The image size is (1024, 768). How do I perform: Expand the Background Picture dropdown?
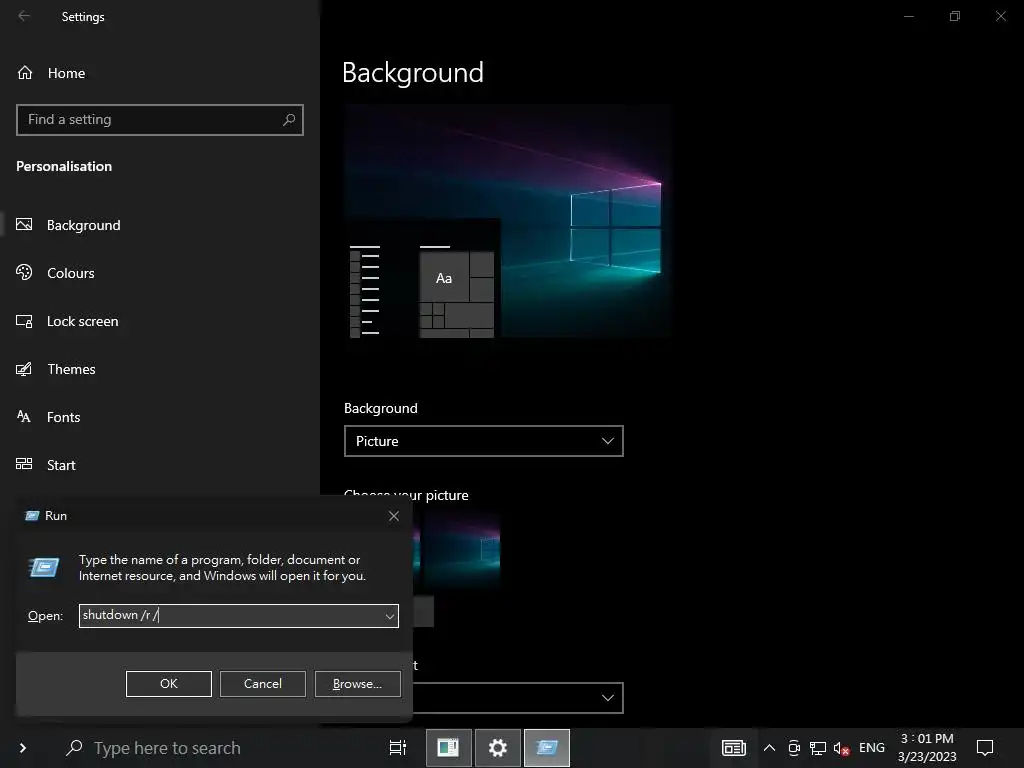483,441
